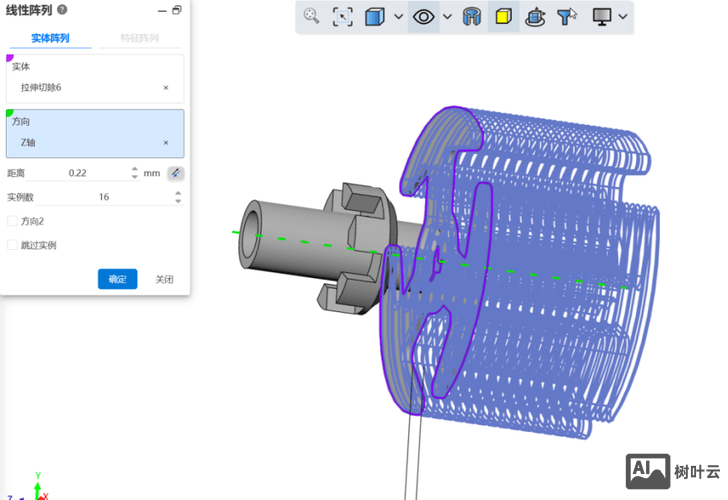Screen dimensions: 728x500
Task: Check the 跳过实例 checkbox
Action: point(12,245)
